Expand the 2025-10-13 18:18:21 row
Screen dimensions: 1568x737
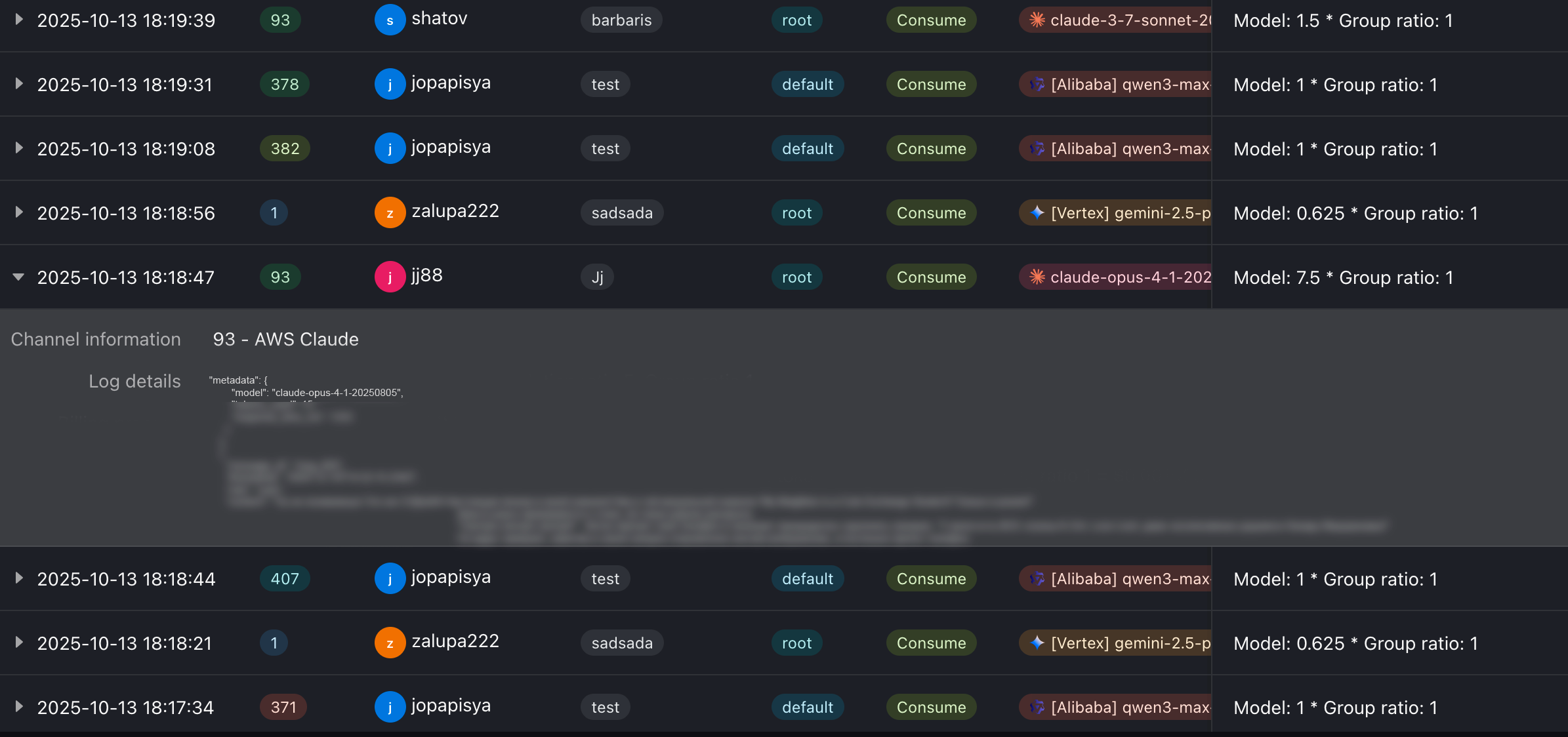pos(19,643)
